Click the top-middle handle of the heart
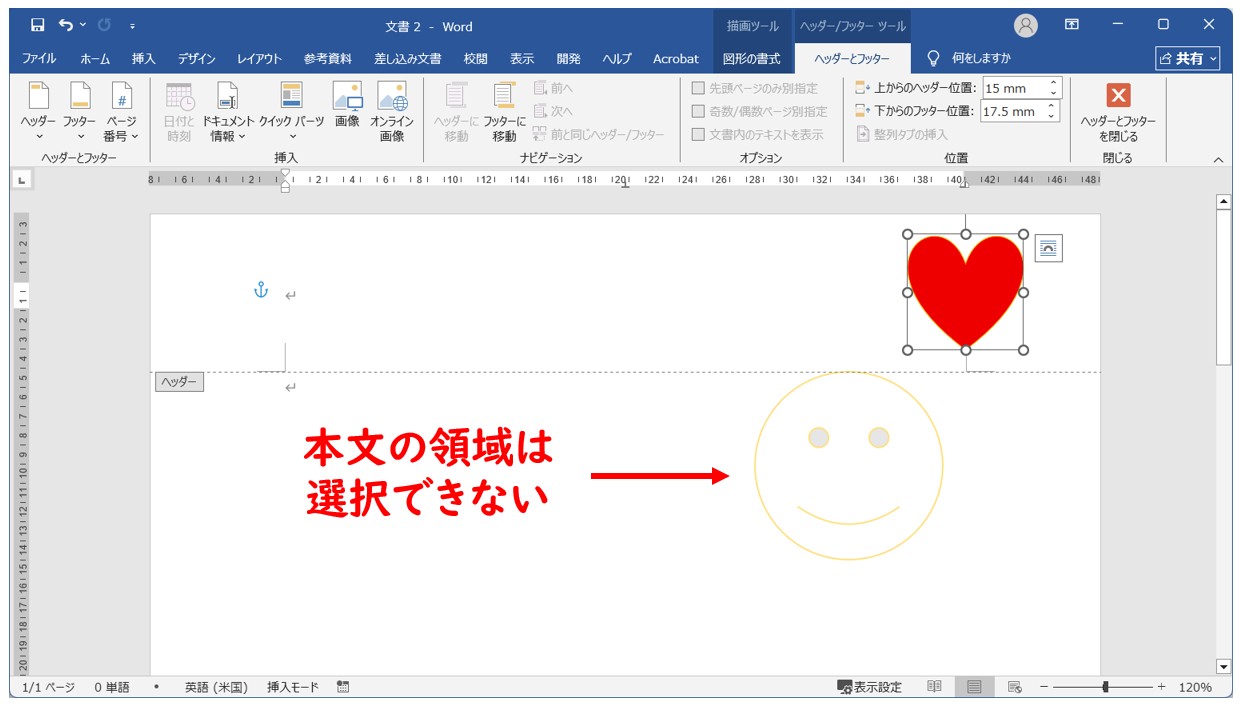Image resolution: width=1241 pixels, height=707 pixels. click(x=966, y=234)
